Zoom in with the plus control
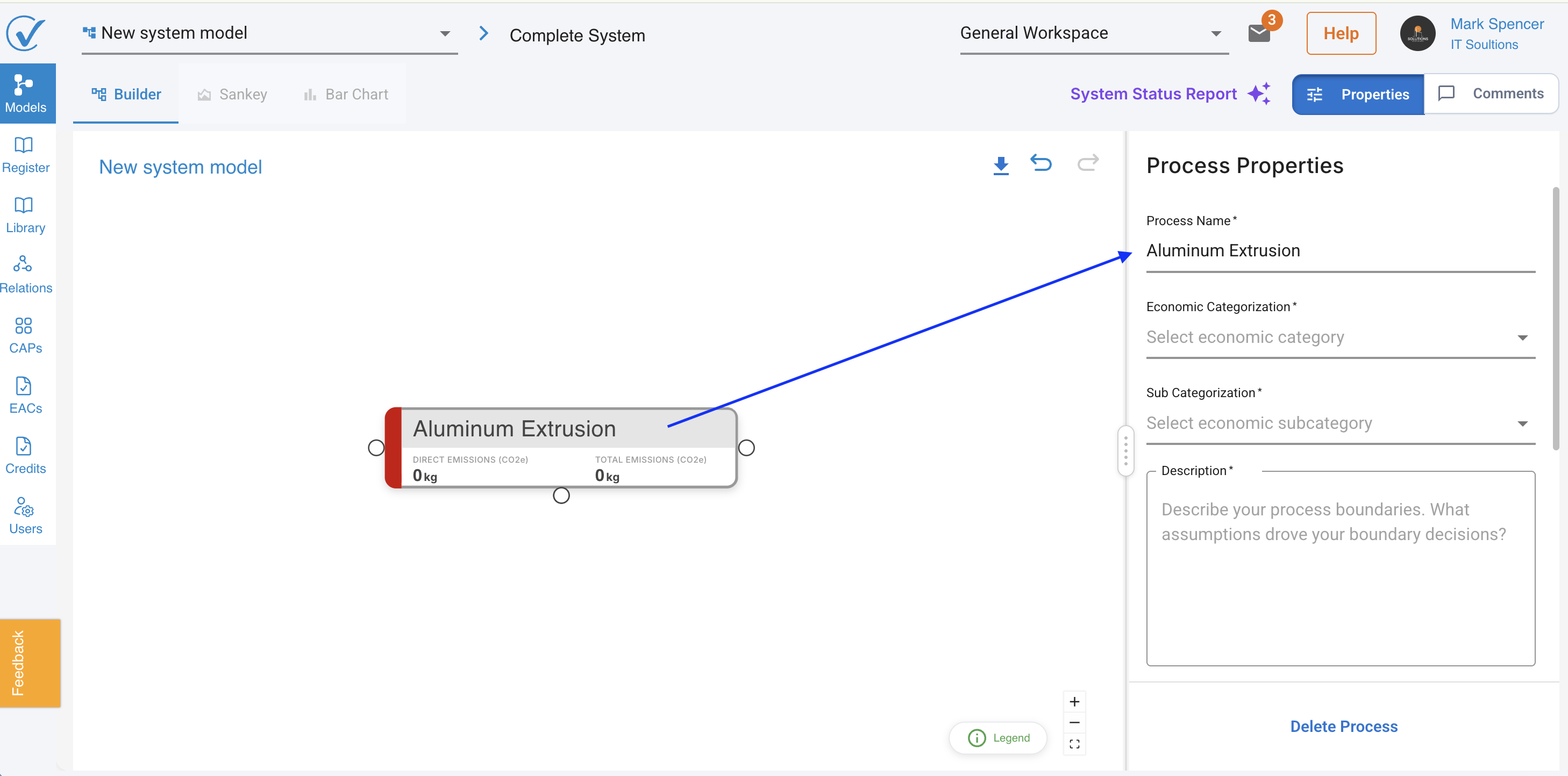The width and height of the screenshot is (1568, 776). click(x=1074, y=702)
